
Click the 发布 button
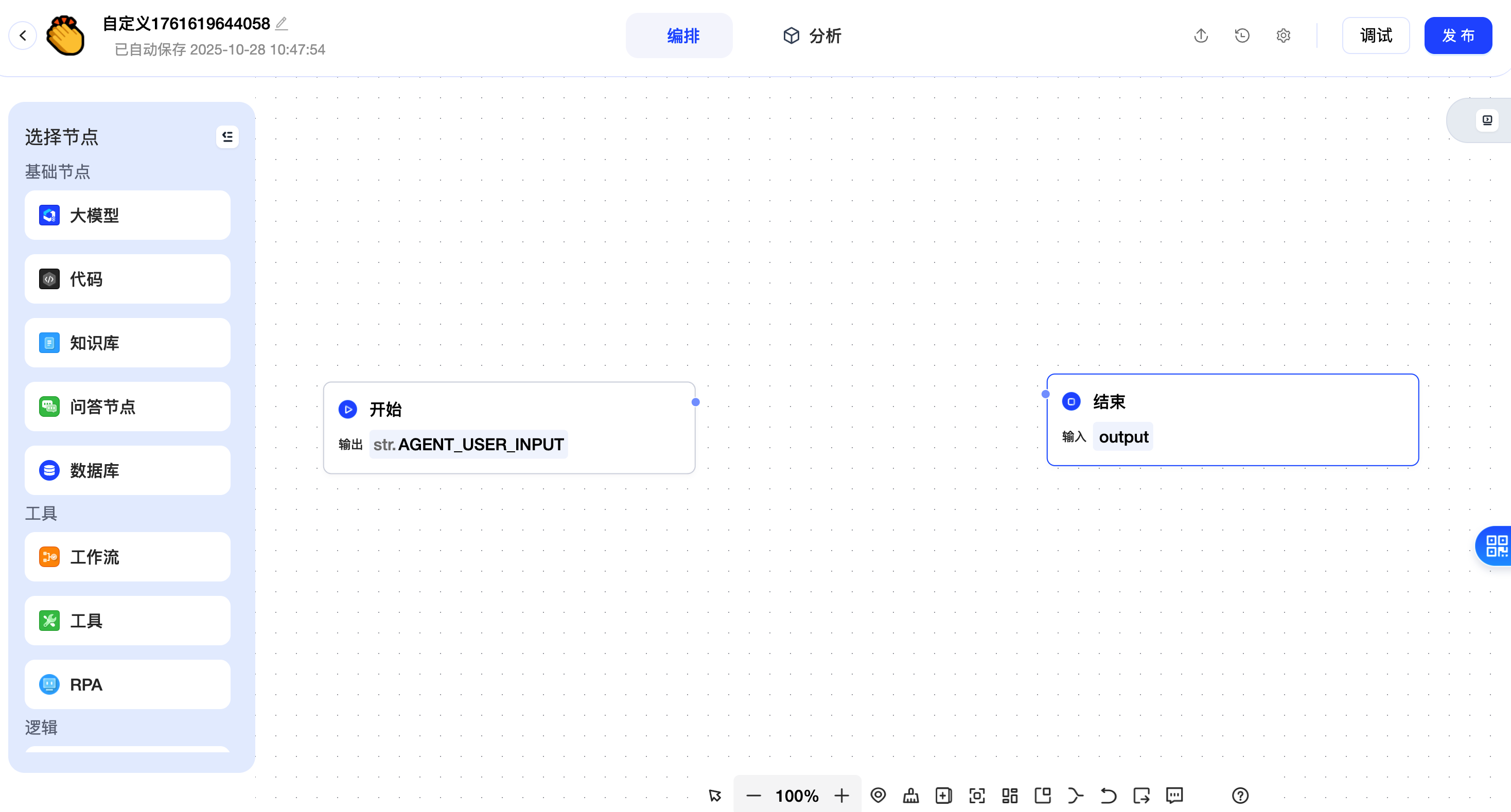(1457, 36)
